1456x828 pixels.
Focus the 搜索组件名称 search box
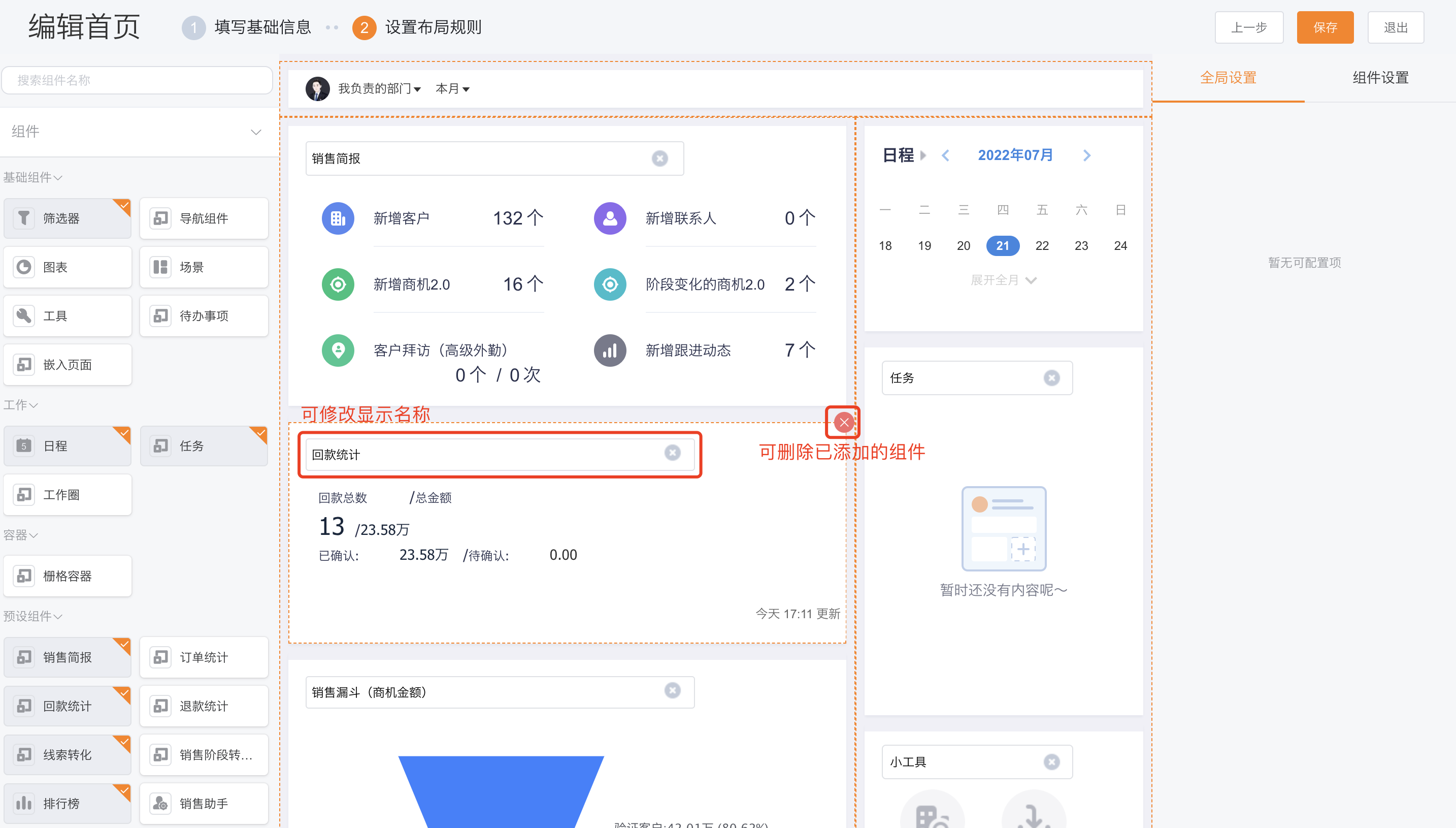pos(137,80)
